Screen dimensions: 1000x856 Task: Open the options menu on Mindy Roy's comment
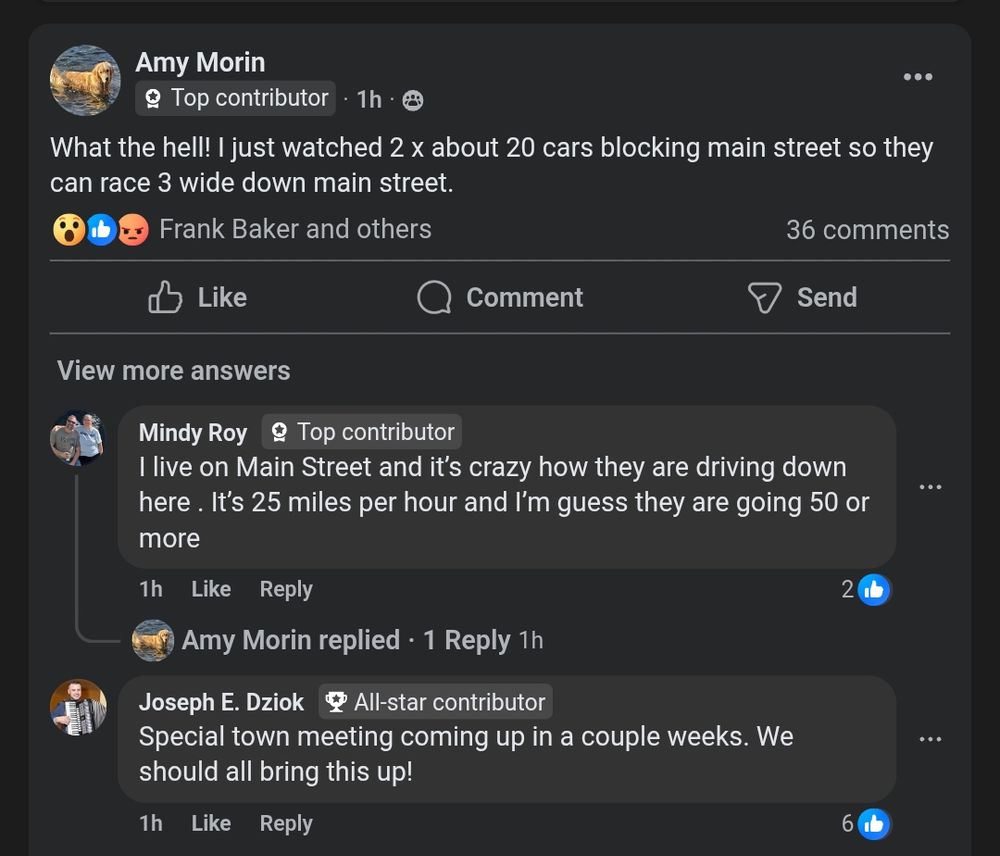click(931, 487)
